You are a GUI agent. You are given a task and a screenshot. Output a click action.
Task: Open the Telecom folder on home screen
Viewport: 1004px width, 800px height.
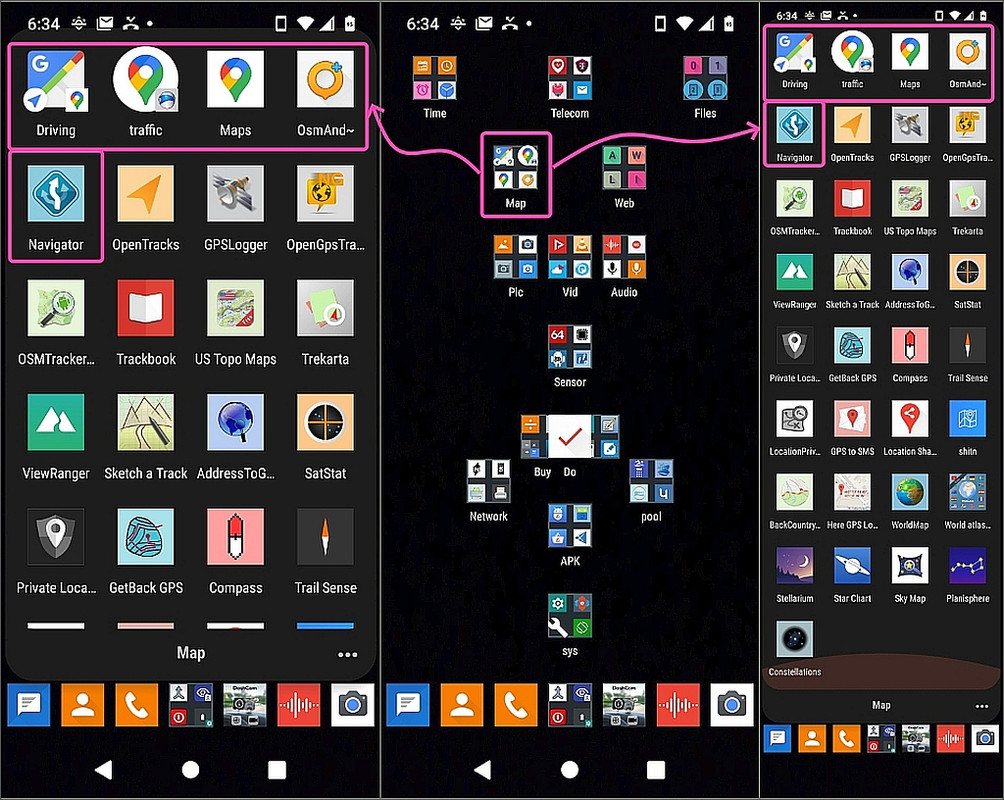[569, 78]
